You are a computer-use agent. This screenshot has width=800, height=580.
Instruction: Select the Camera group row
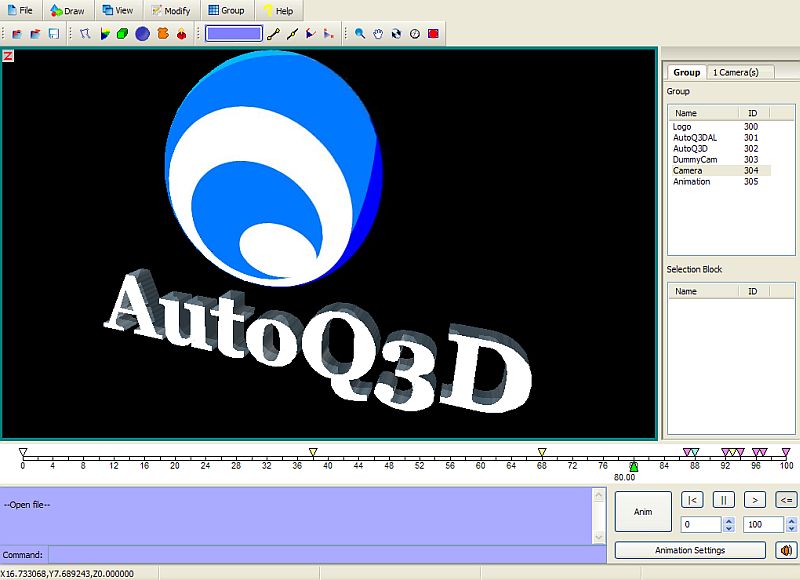[719, 170]
